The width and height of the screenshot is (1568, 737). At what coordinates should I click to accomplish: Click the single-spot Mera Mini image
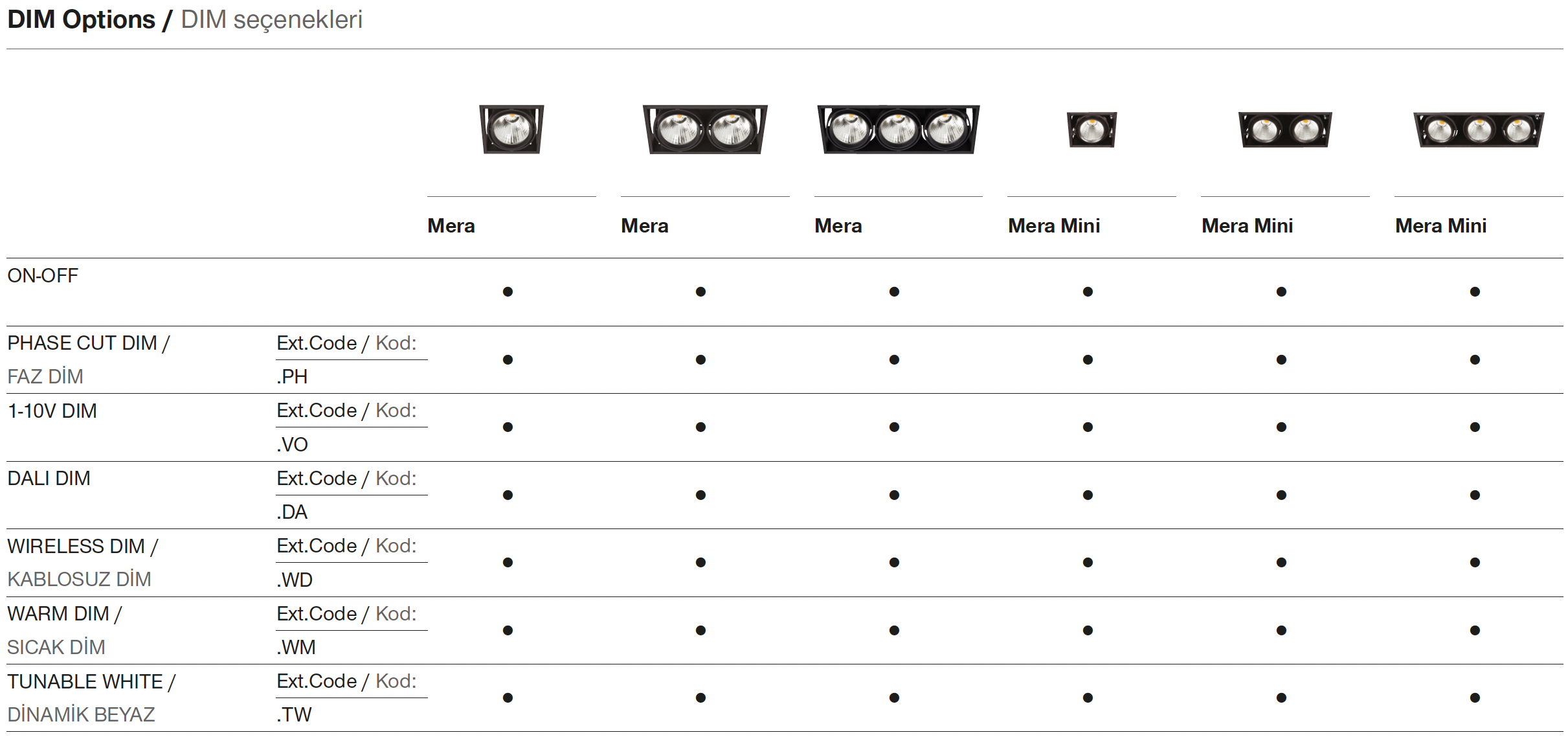tap(1092, 129)
